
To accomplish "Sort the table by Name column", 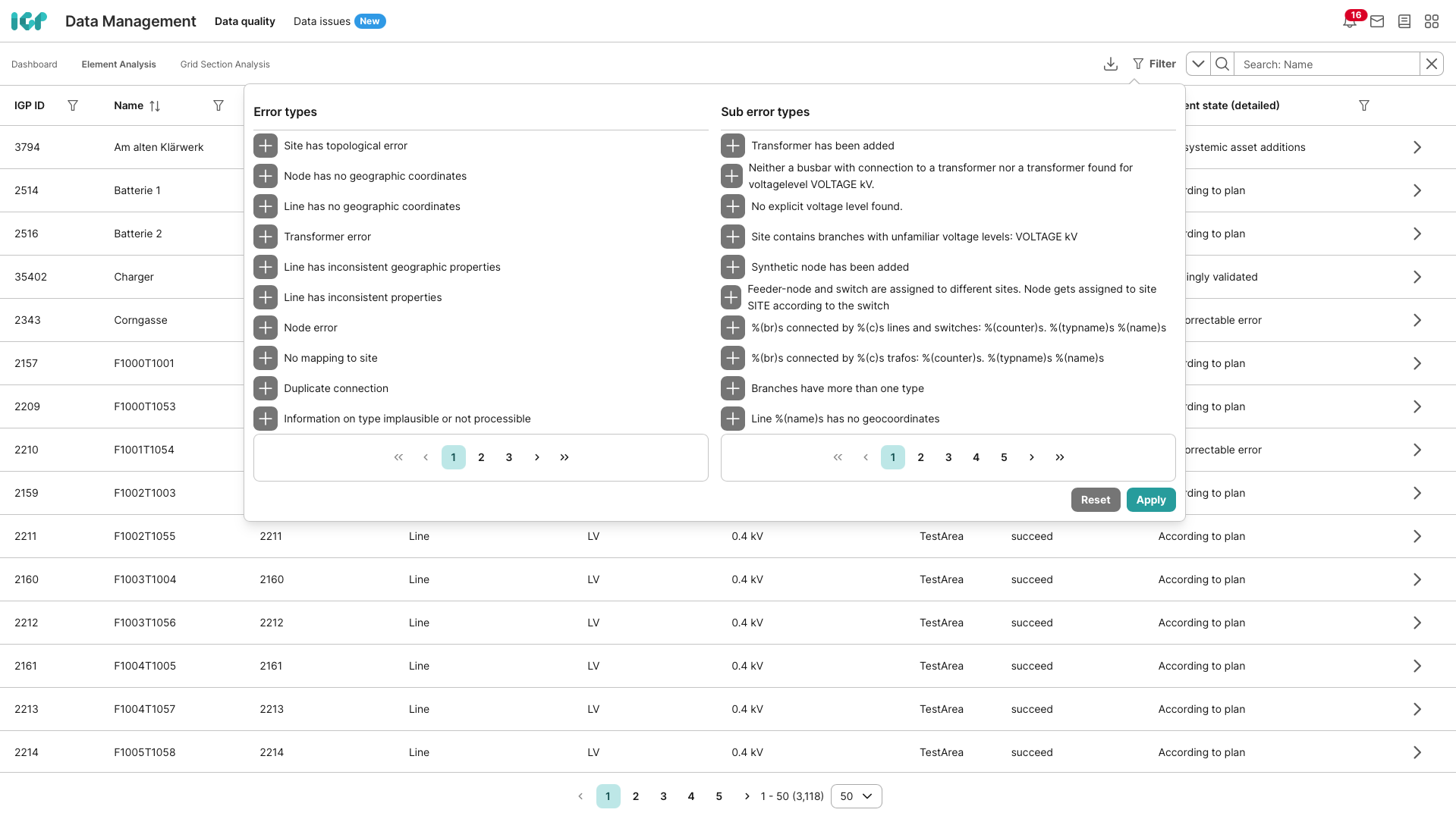I will [155, 106].
